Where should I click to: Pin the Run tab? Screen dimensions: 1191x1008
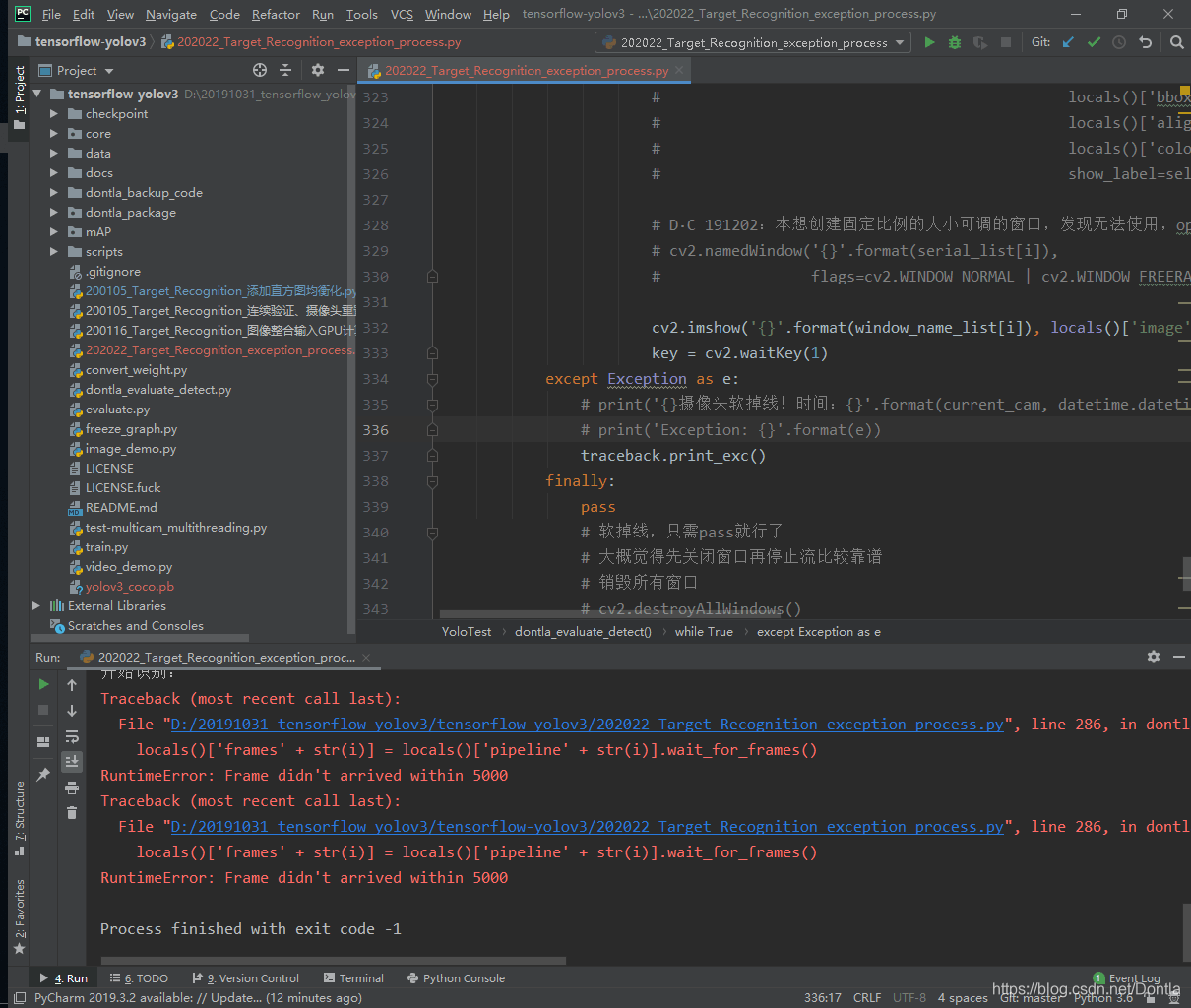point(43,775)
